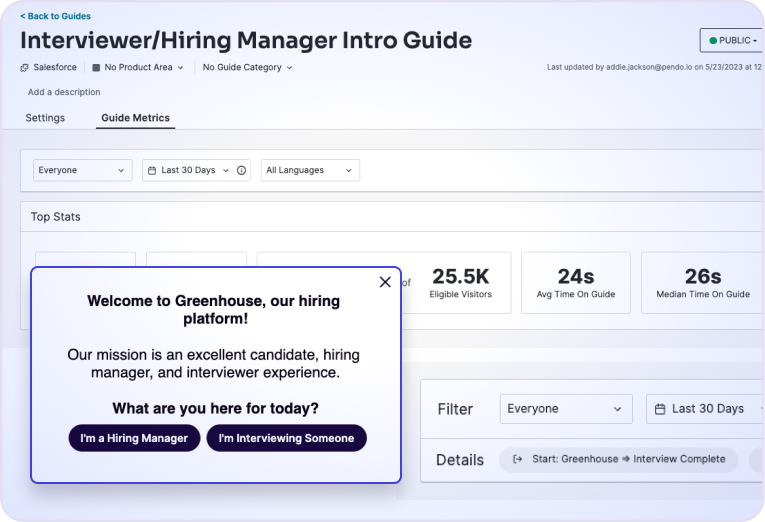Select the Guide Metrics tab

point(136,118)
